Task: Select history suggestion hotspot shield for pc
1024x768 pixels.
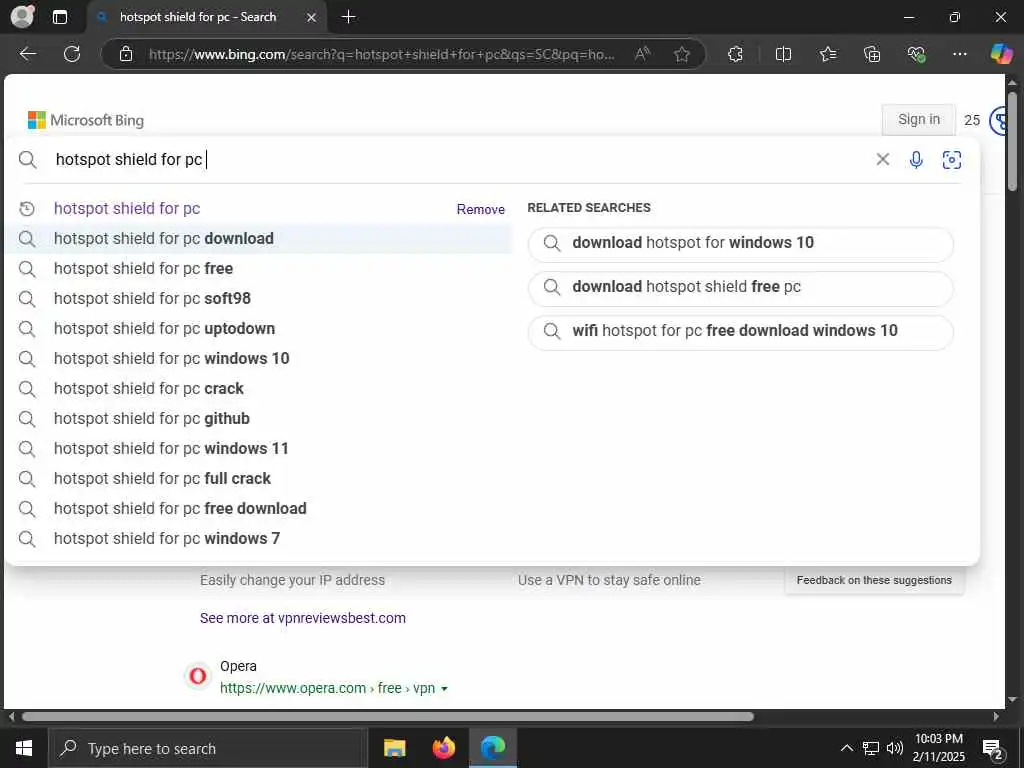Action: point(127,208)
